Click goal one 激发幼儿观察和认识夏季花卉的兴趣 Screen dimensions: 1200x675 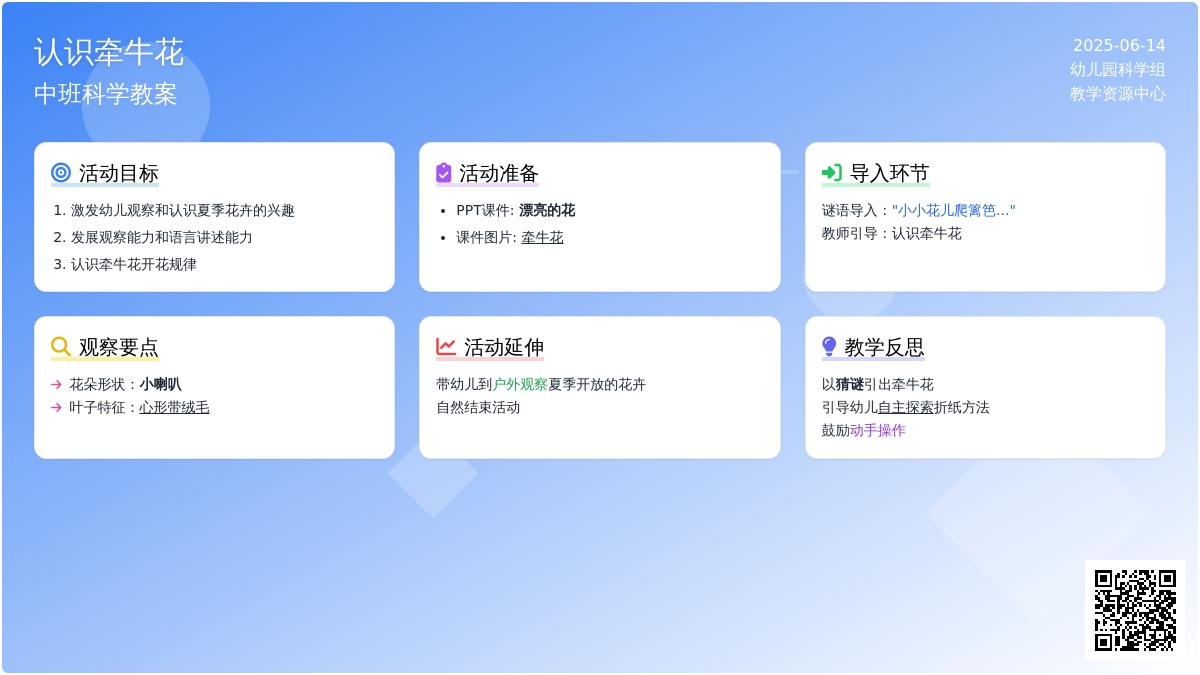182,211
